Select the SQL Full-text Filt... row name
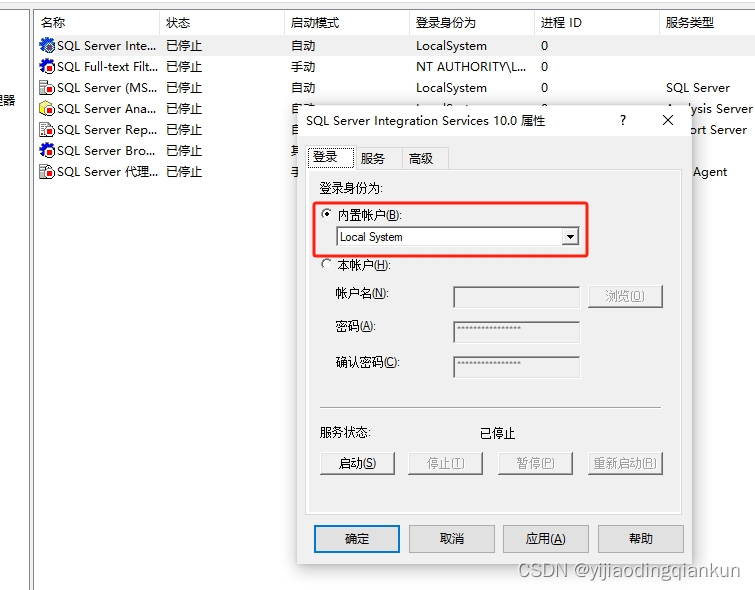Viewport: 755px width, 590px height. (x=107, y=66)
